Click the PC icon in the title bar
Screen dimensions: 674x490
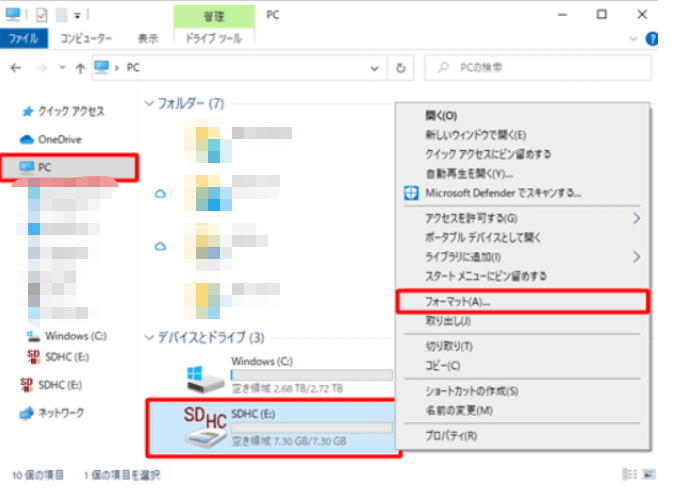[12, 15]
